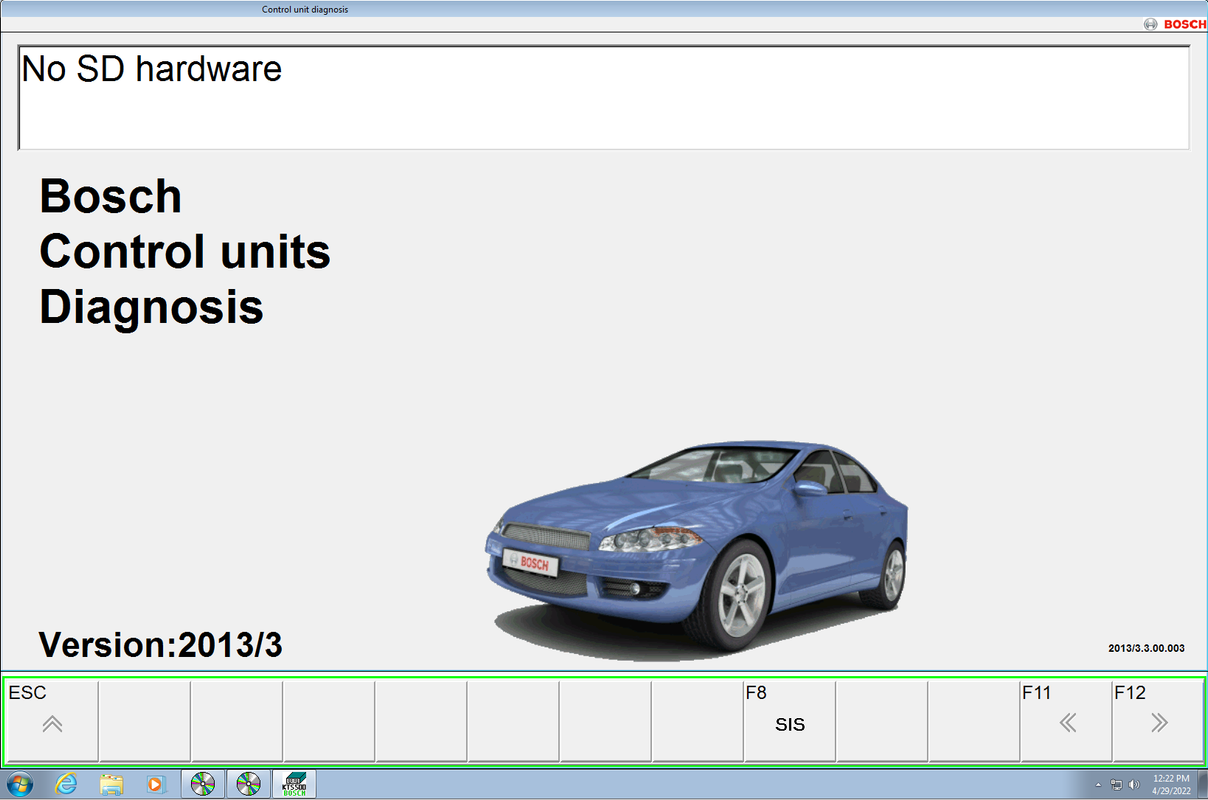Show hidden system tray icons

coord(1099,785)
